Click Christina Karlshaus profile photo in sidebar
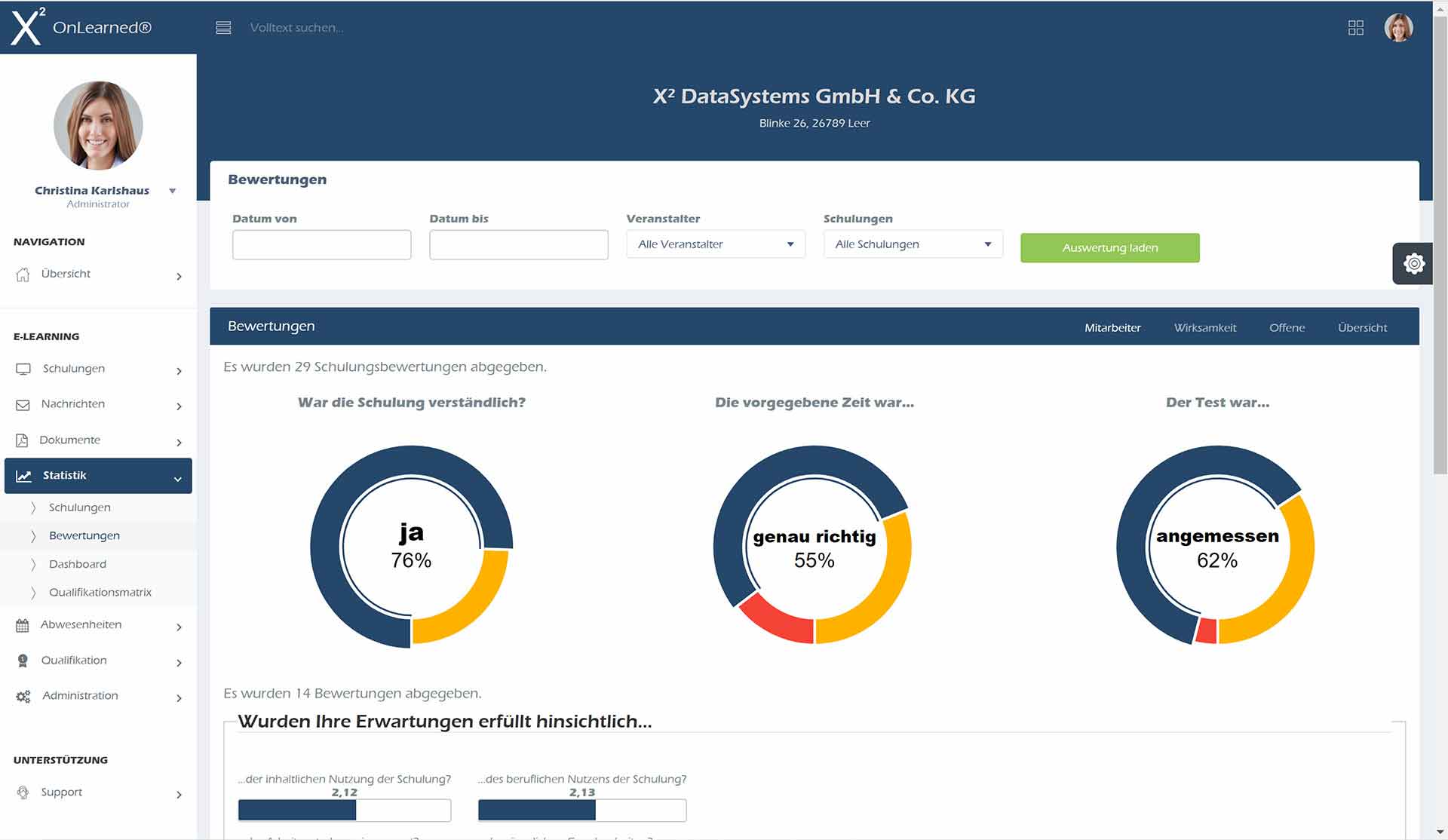 pos(98,125)
